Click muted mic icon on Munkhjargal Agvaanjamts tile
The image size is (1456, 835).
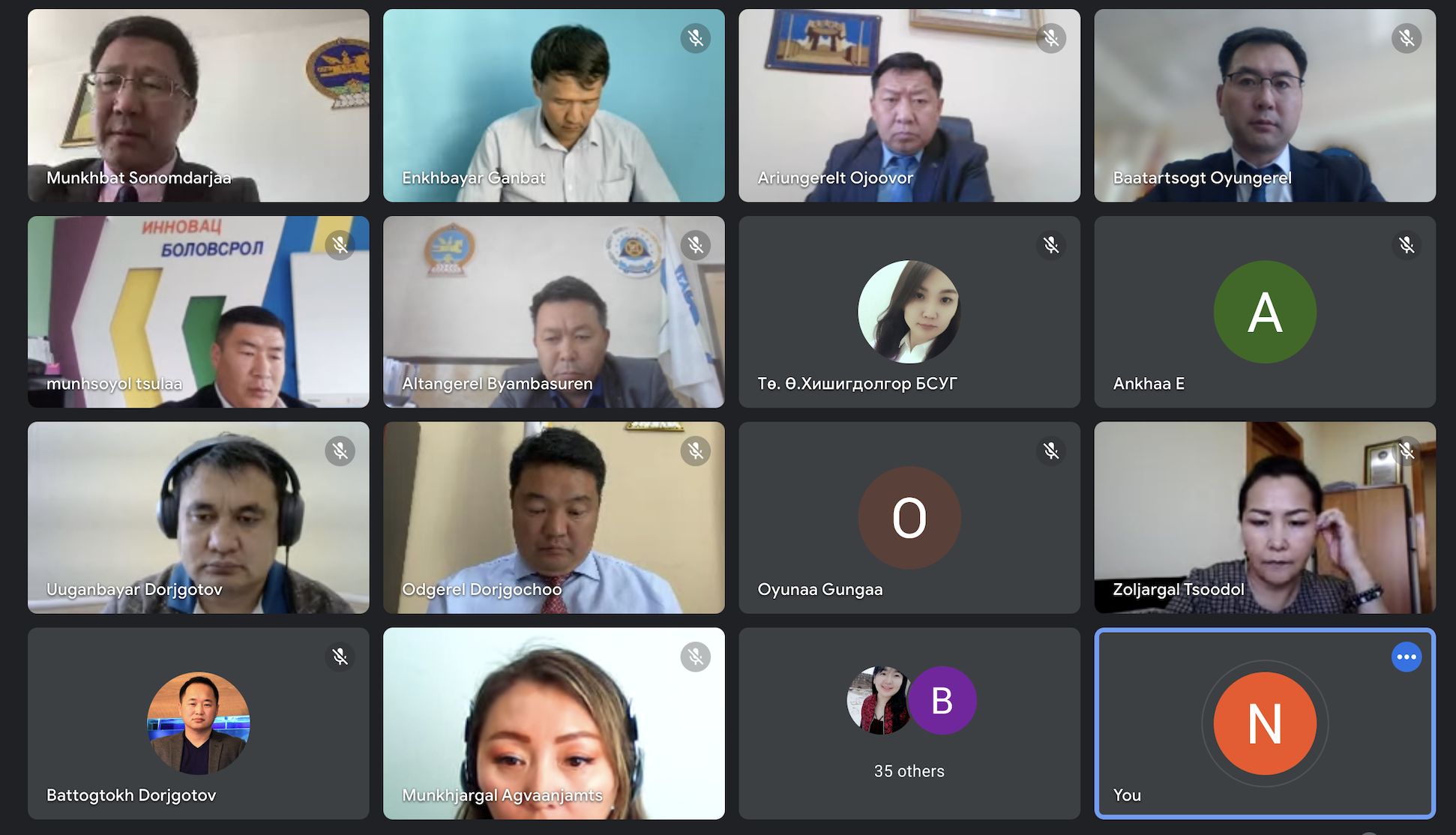click(x=696, y=657)
